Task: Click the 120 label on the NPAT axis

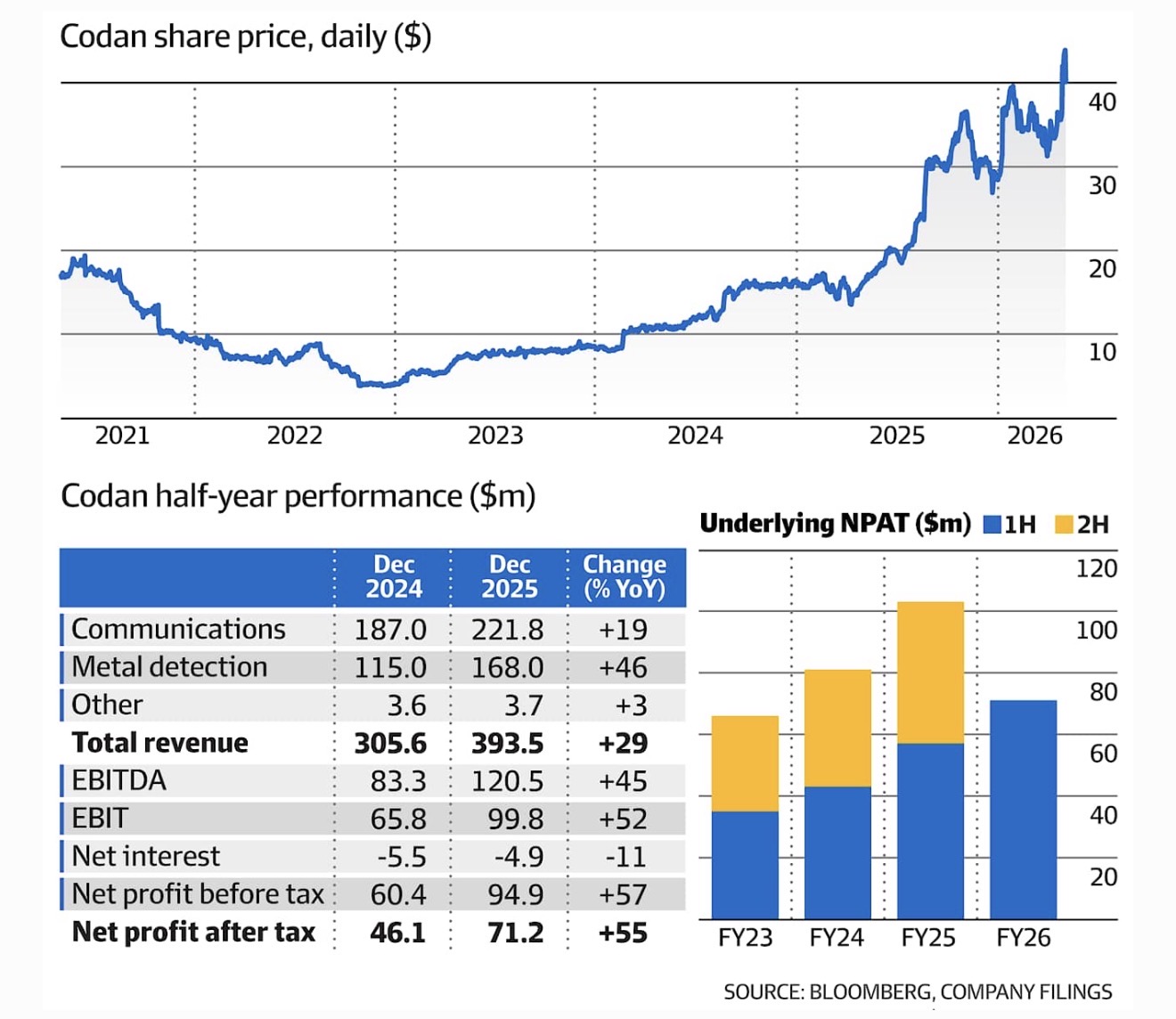Action: tap(1096, 568)
